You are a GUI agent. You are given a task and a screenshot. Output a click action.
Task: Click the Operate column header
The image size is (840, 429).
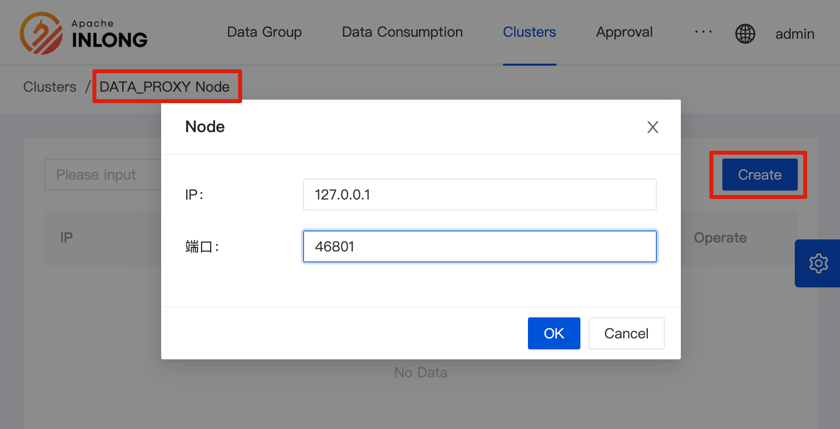(x=720, y=238)
